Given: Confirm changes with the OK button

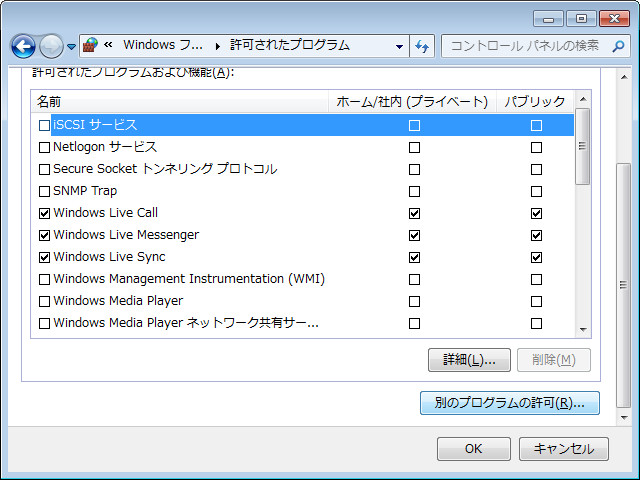Looking at the screenshot, I should 473,449.
